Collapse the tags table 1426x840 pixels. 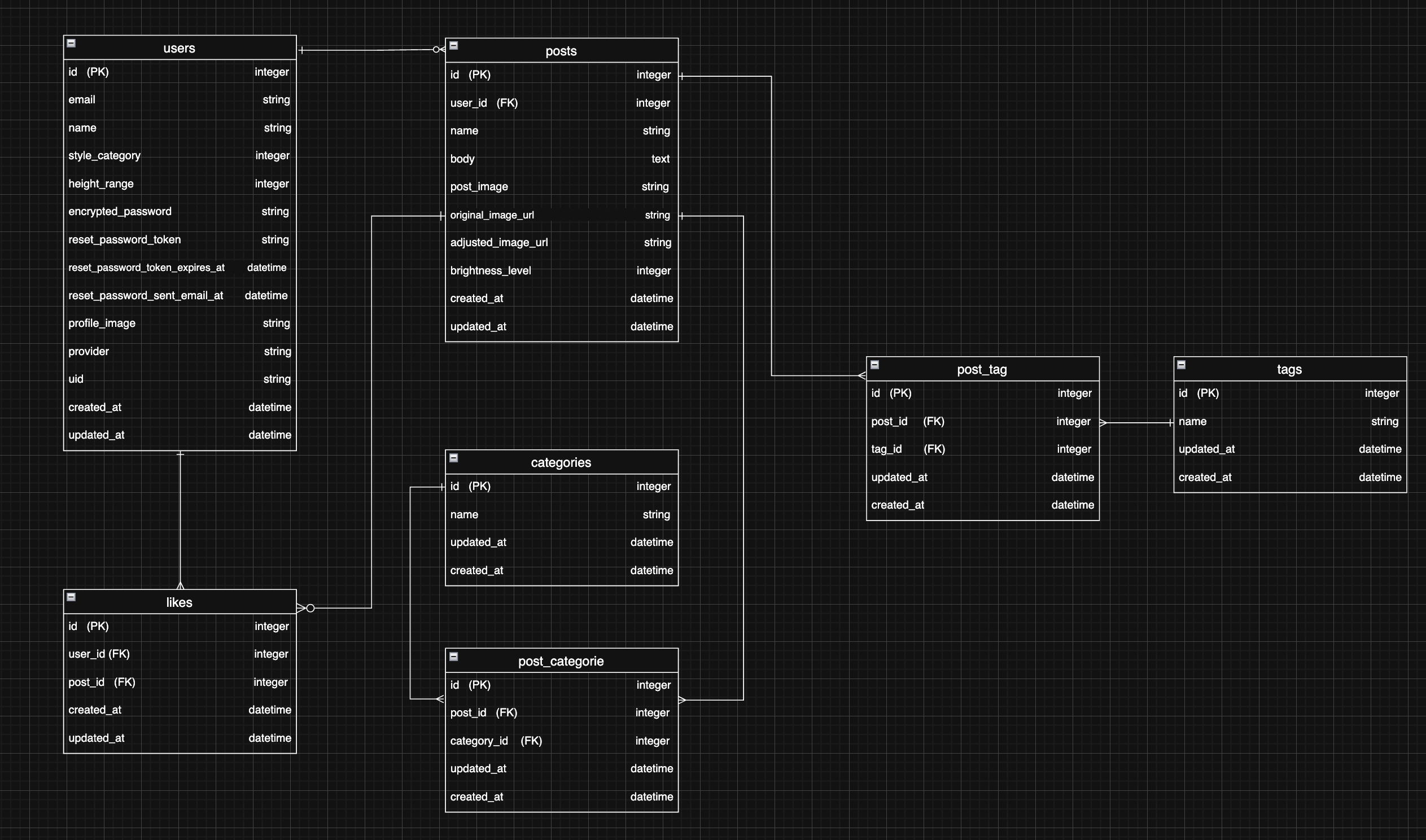coord(1181,365)
